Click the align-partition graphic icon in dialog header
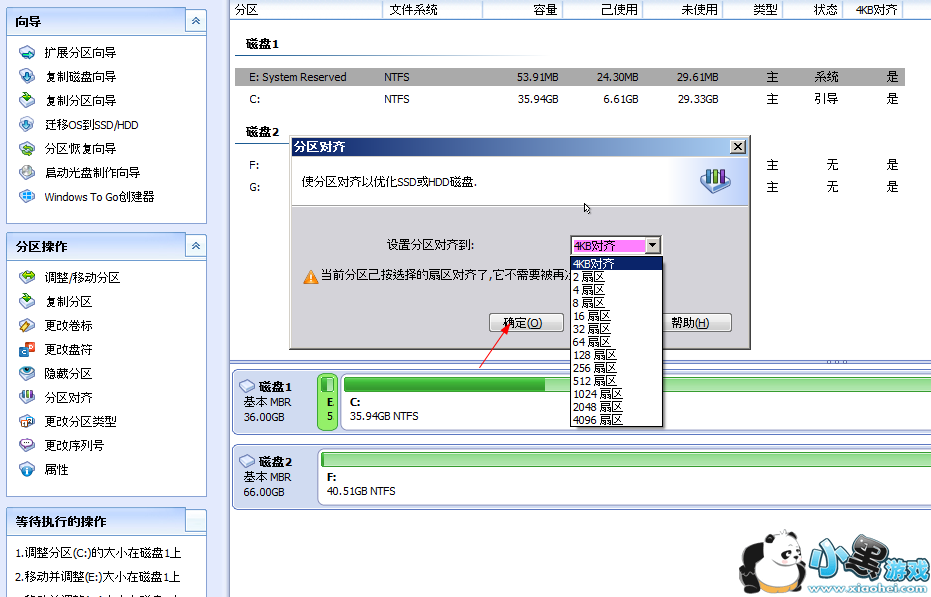The width and height of the screenshot is (931, 597). pos(715,181)
